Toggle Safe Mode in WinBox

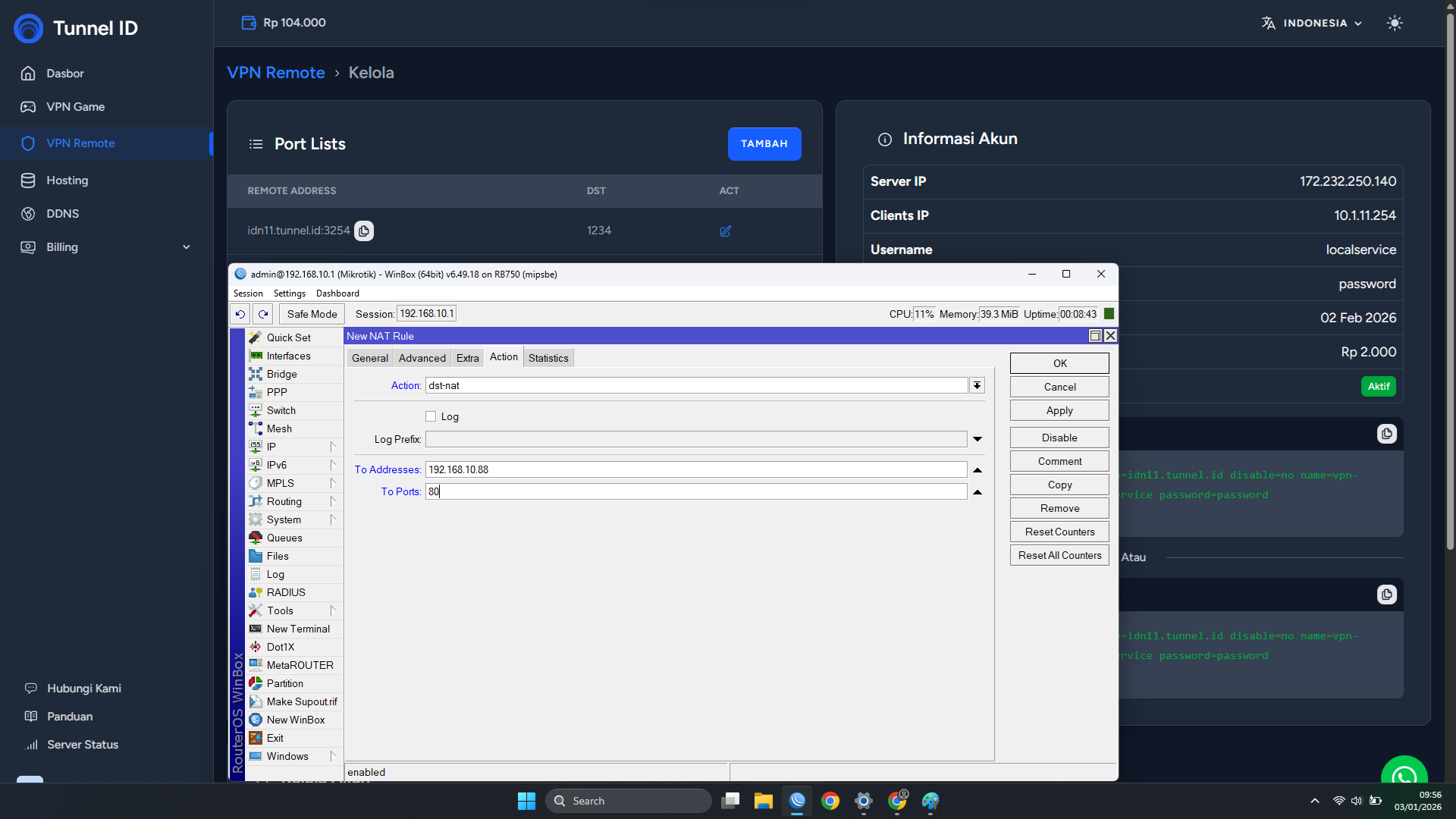(x=312, y=314)
